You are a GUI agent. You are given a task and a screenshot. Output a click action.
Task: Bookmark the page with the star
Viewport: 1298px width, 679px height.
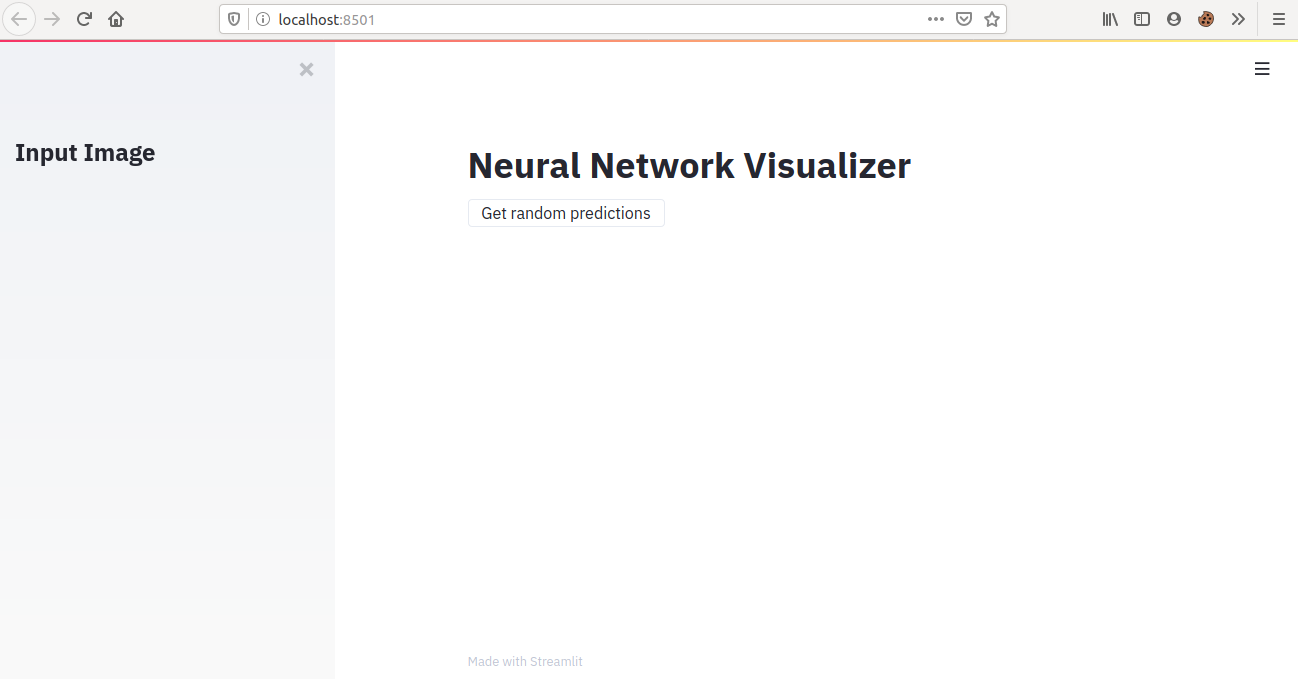pyautogui.click(x=991, y=19)
